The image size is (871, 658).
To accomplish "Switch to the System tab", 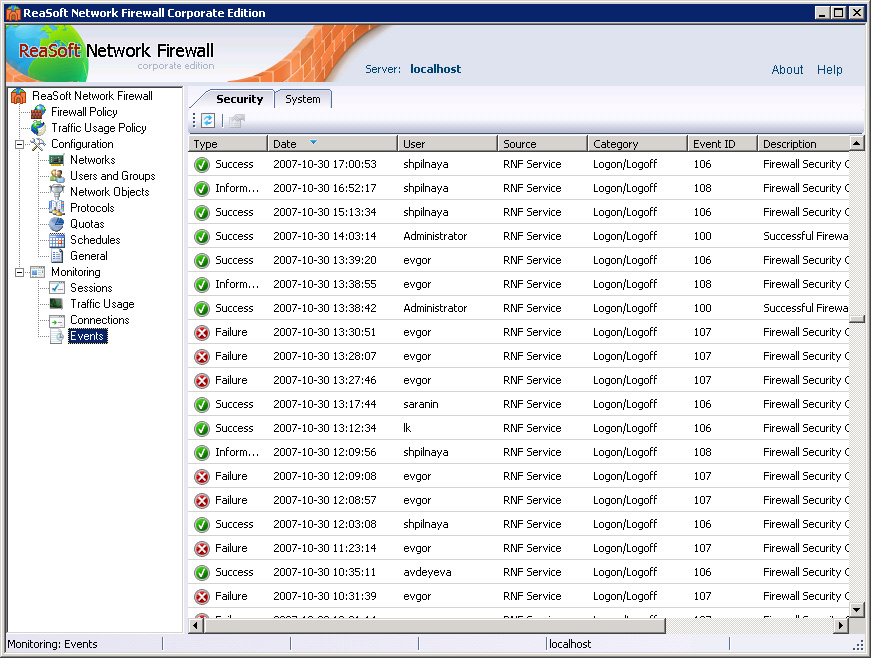I will [303, 99].
